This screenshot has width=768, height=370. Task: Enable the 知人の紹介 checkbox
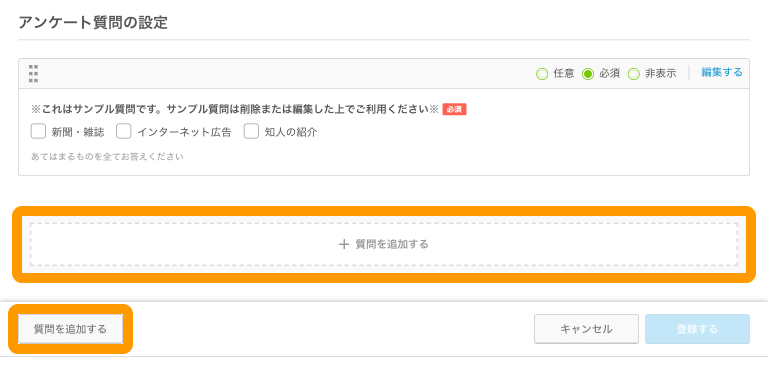[251, 131]
